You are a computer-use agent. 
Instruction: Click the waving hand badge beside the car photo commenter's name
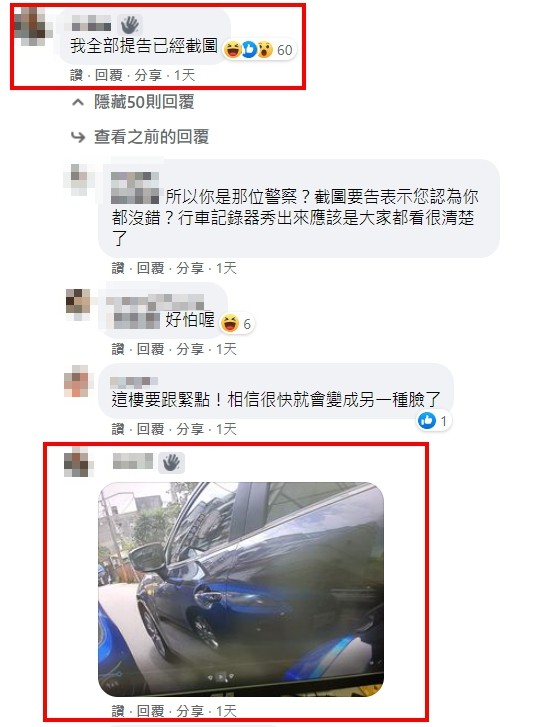tap(172, 462)
